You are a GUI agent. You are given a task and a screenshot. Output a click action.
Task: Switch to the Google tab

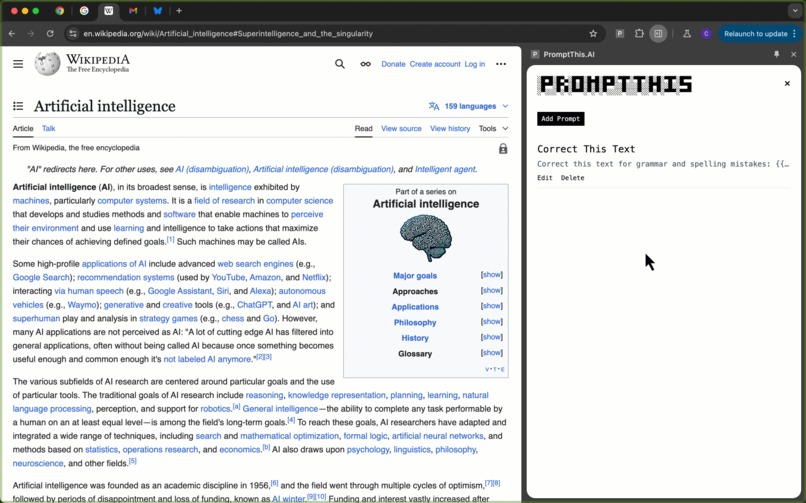(84, 11)
